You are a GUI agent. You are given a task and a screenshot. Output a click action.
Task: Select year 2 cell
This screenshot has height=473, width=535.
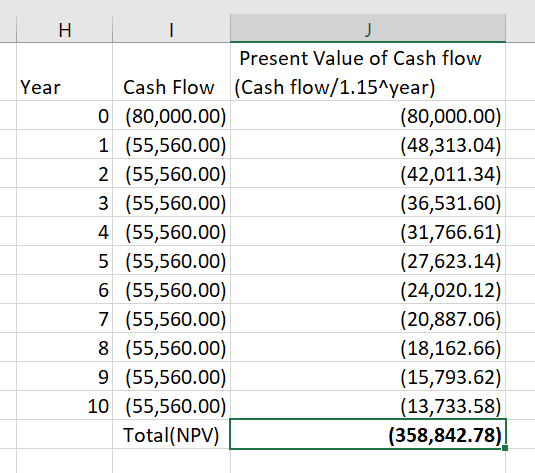(64, 173)
